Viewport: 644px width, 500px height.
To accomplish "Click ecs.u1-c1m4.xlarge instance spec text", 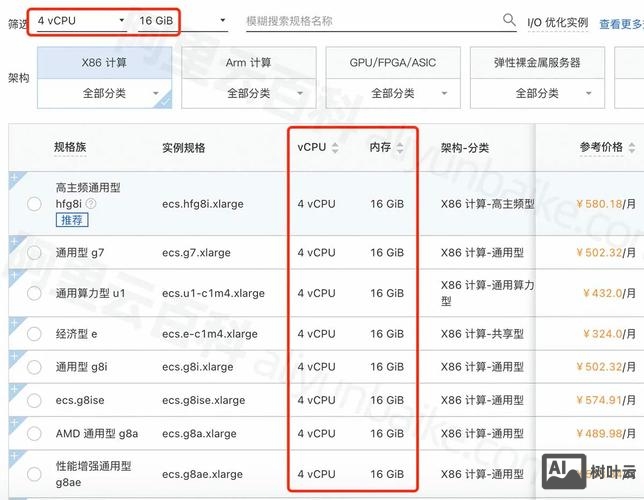I will coord(213,293).
